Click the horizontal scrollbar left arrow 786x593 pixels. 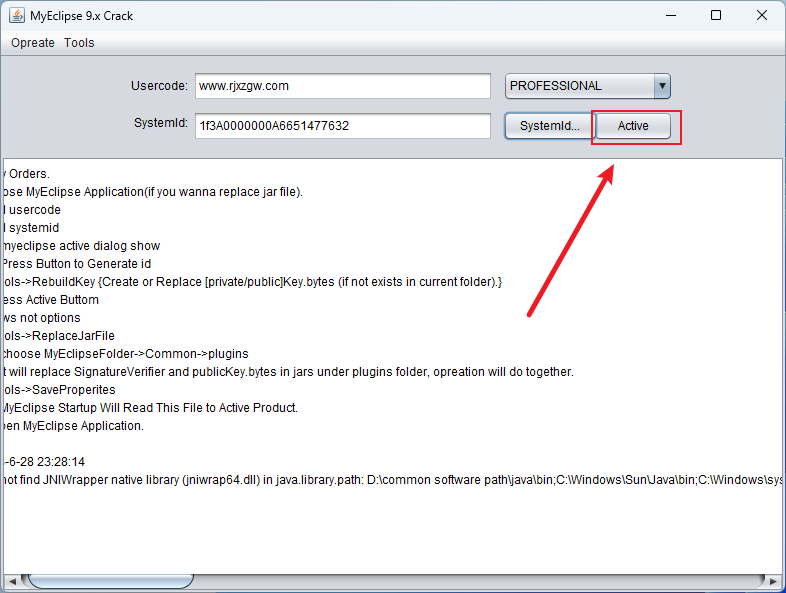coord(13,581)
